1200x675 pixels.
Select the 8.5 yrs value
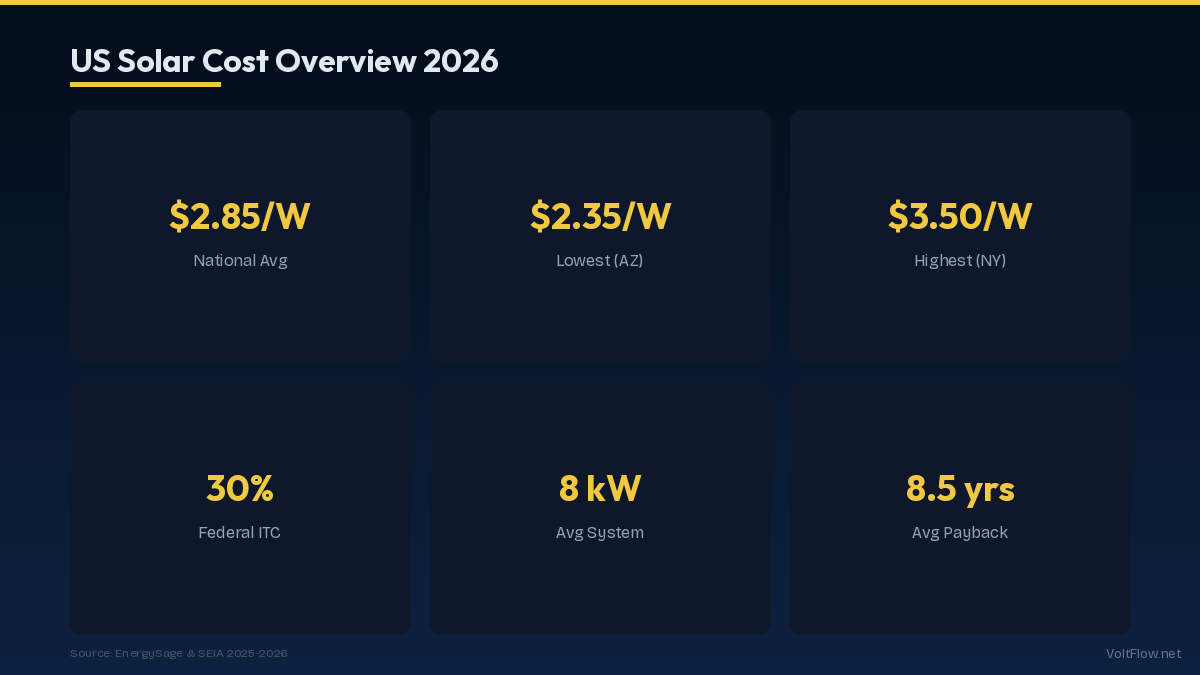[x=960, y=488]
